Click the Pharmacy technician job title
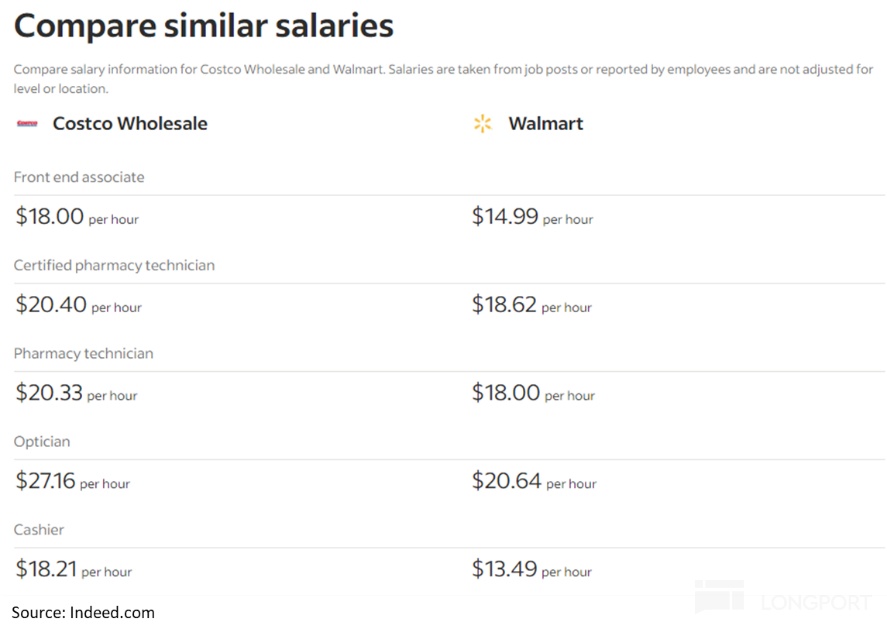 (x=83, y=353)
